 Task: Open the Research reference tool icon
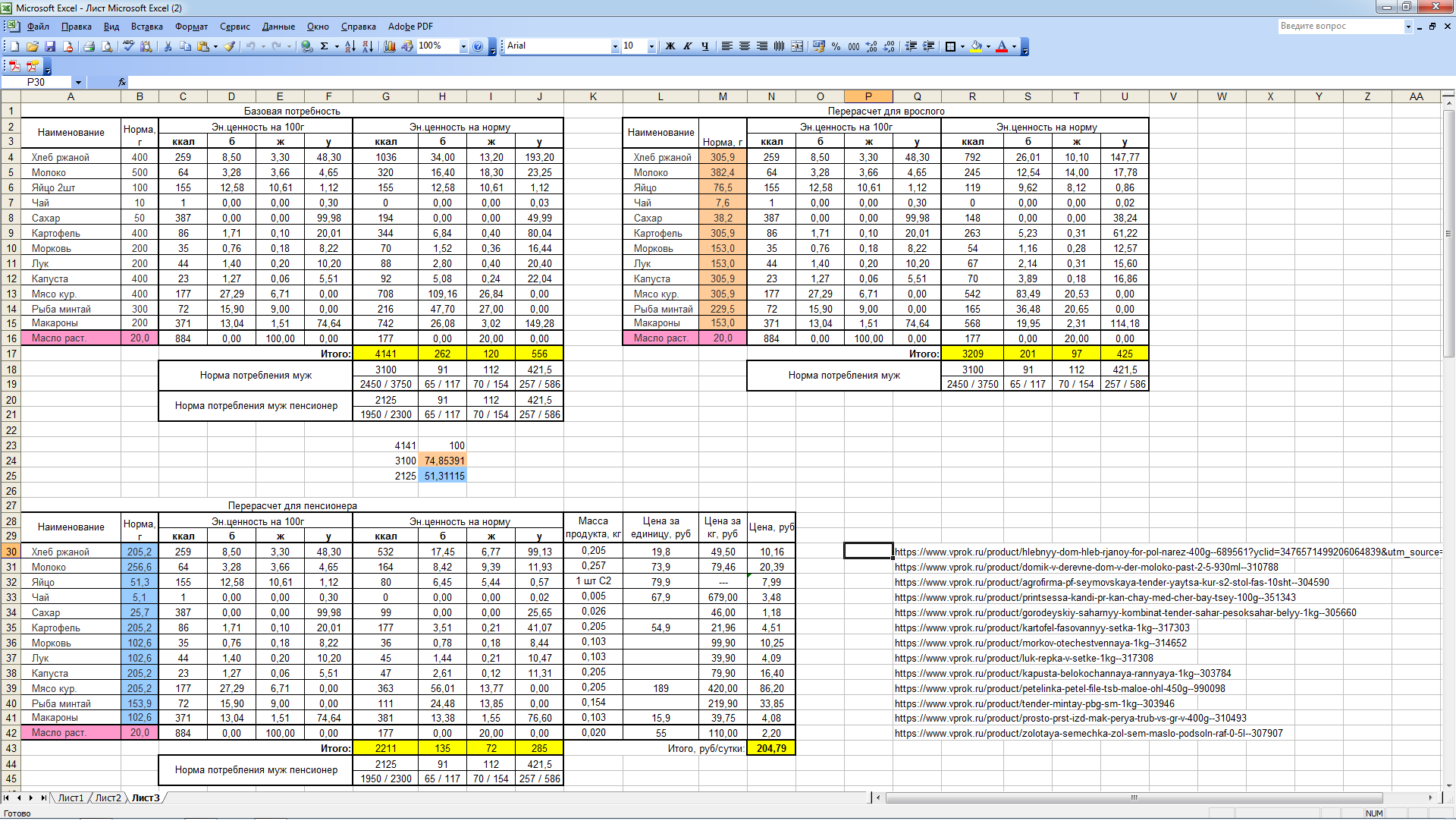pyautogui.click(x=146, y=46)
